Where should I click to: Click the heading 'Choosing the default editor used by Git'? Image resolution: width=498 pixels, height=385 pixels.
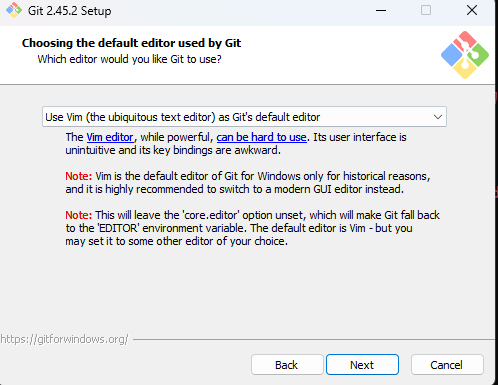(131, 43)
